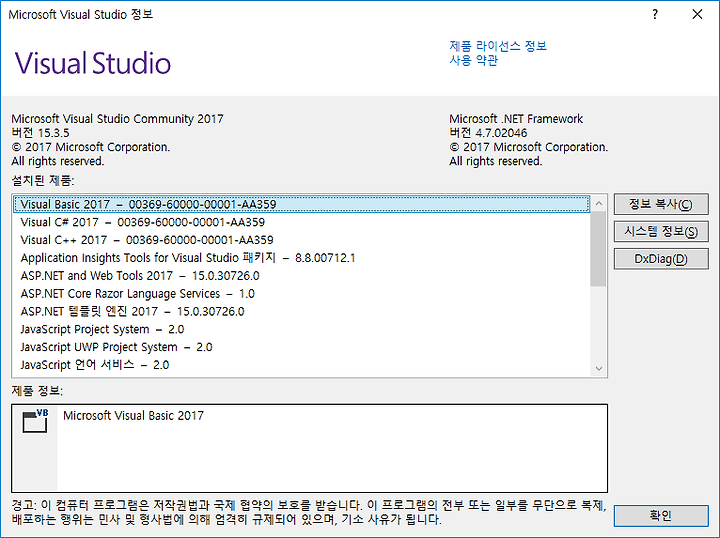This screenshot has width=720, height=538.
Task: Close the Visual Studio 정보 dialog
Action: (697, 14)
